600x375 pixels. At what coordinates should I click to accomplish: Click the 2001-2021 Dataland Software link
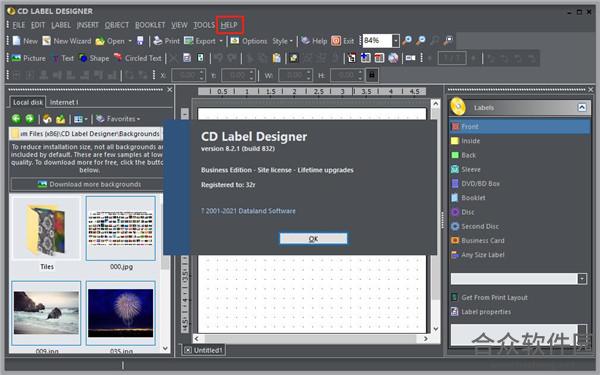point(248,211)
